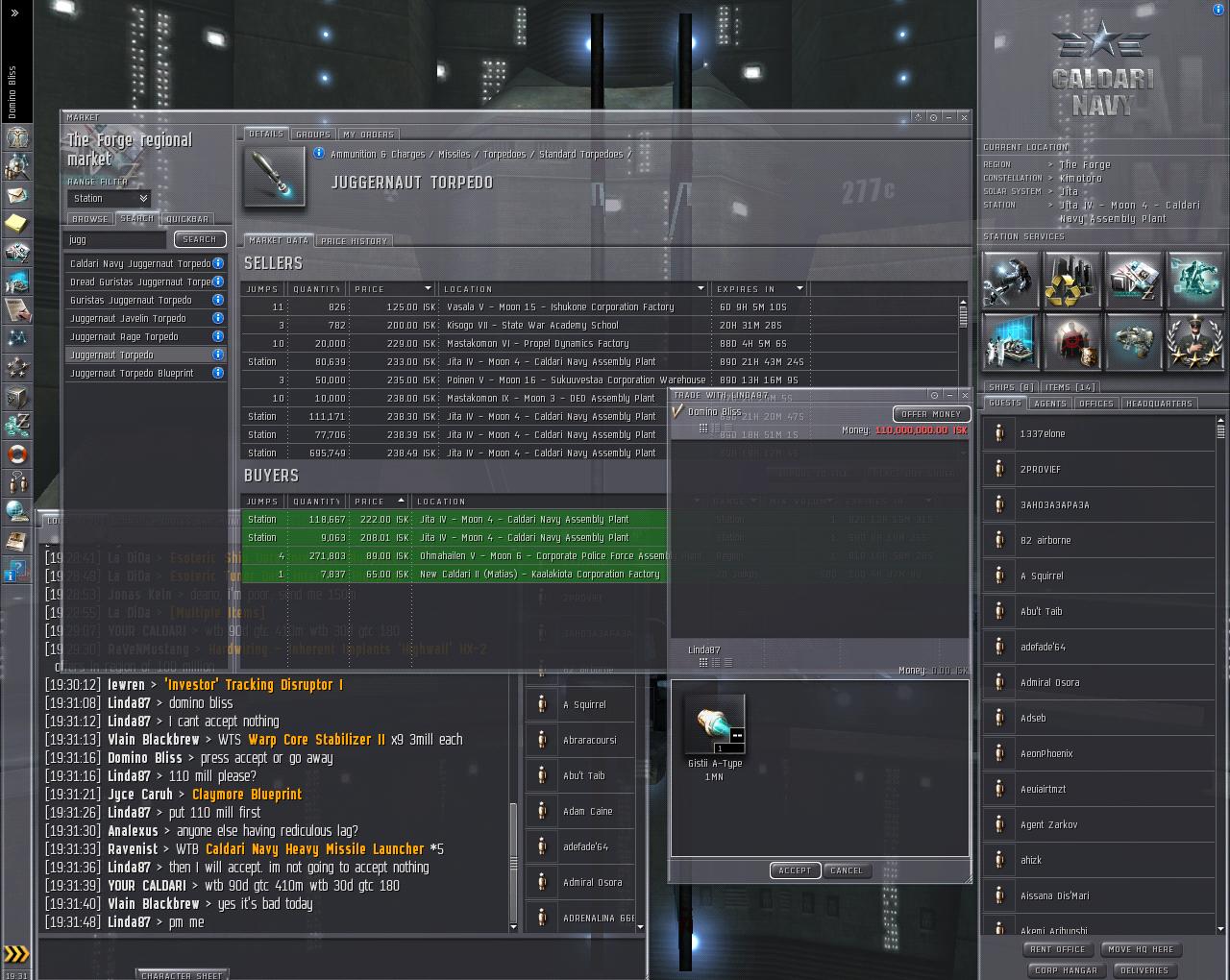Click the chat window scrollbar
The width and height of the screenshot is (1230, 980).
click(513, 862)
